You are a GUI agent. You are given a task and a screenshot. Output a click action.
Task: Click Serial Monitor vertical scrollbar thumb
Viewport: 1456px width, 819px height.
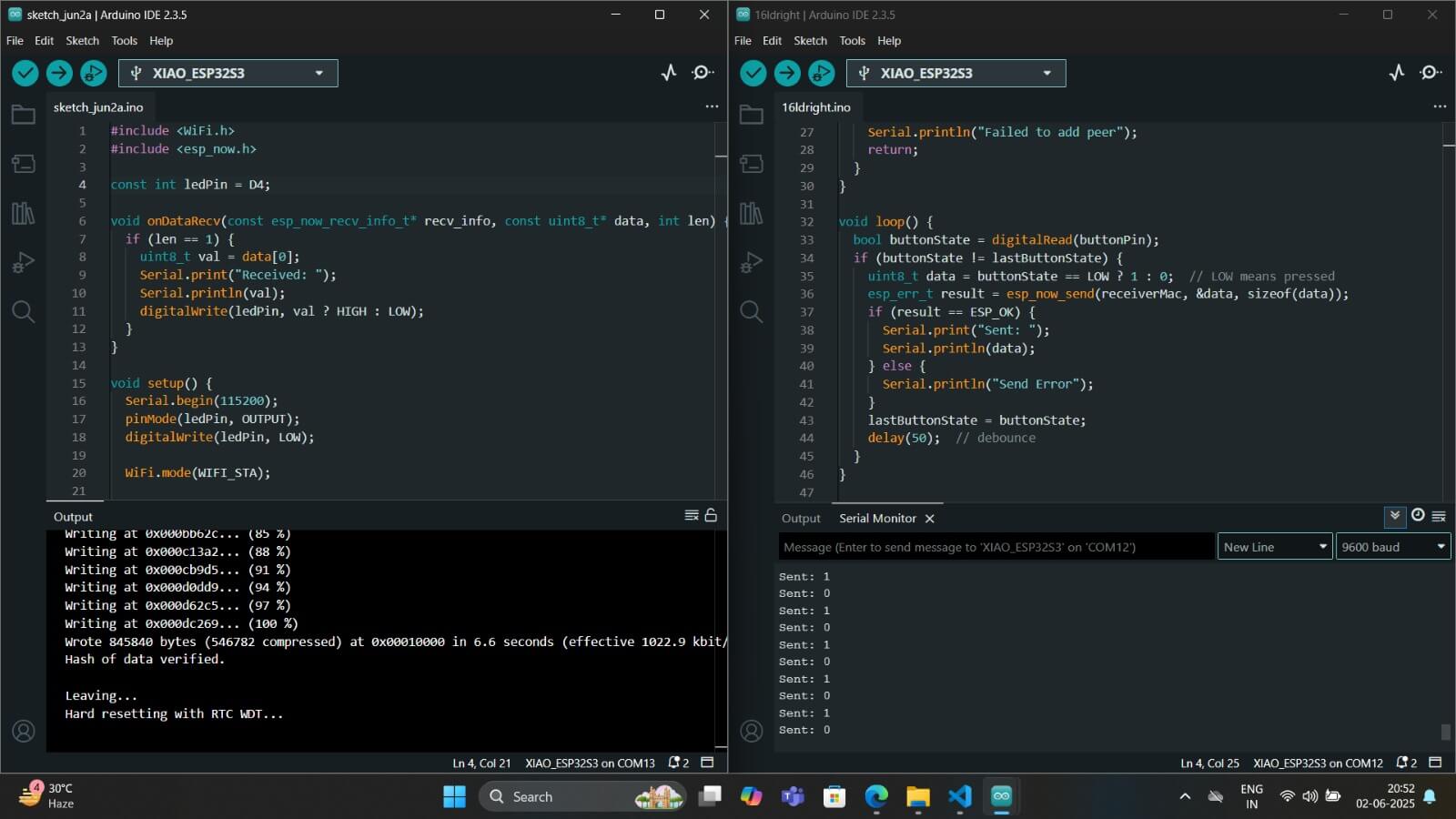point(1445,732)
